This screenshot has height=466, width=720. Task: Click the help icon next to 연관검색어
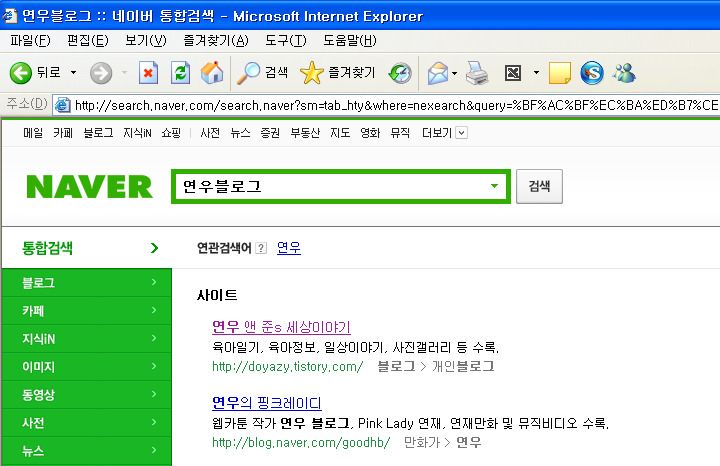click(x=261, y=248)
